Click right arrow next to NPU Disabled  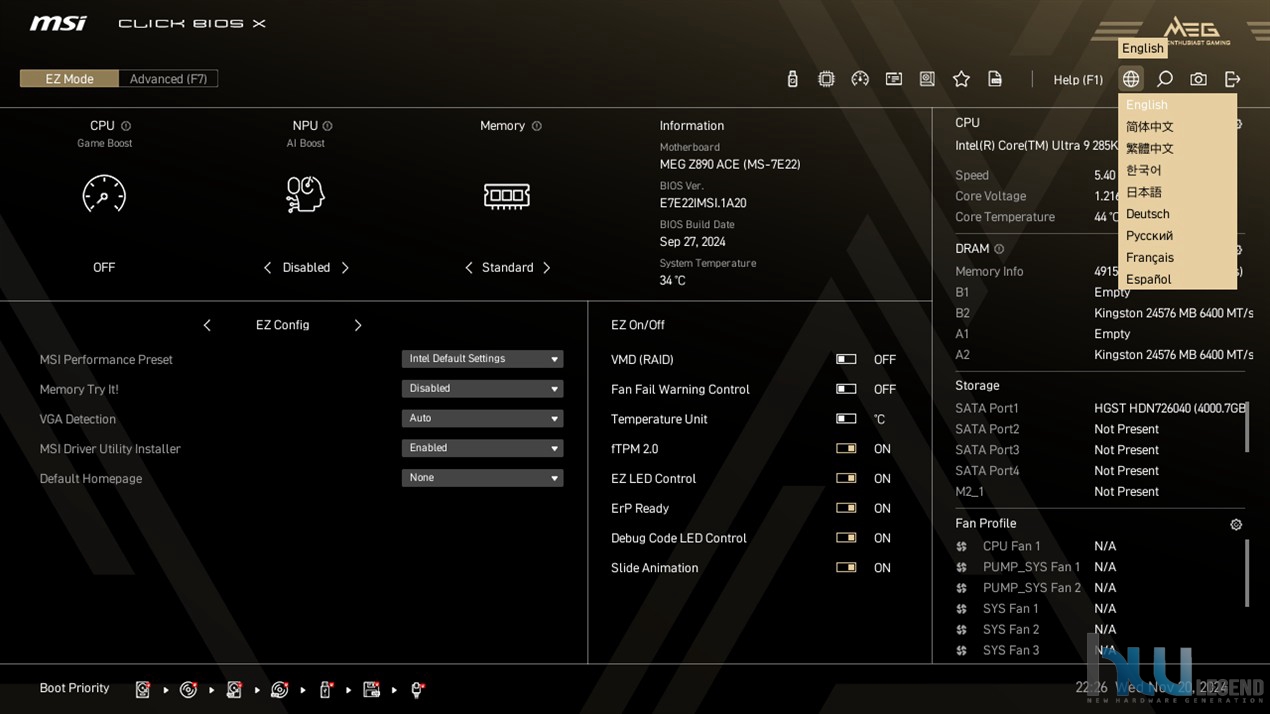[x=345, y=268]
